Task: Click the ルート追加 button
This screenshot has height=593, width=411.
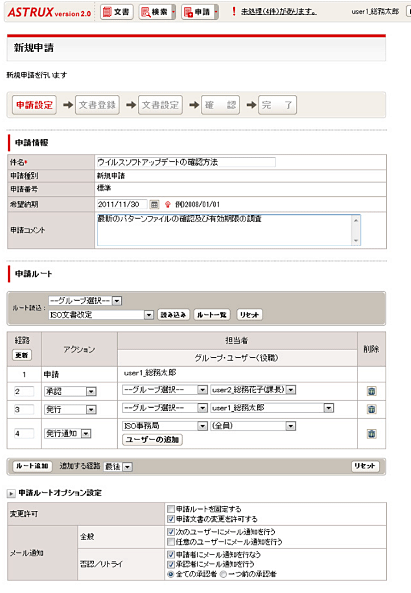Action: [x=33, y=466]
